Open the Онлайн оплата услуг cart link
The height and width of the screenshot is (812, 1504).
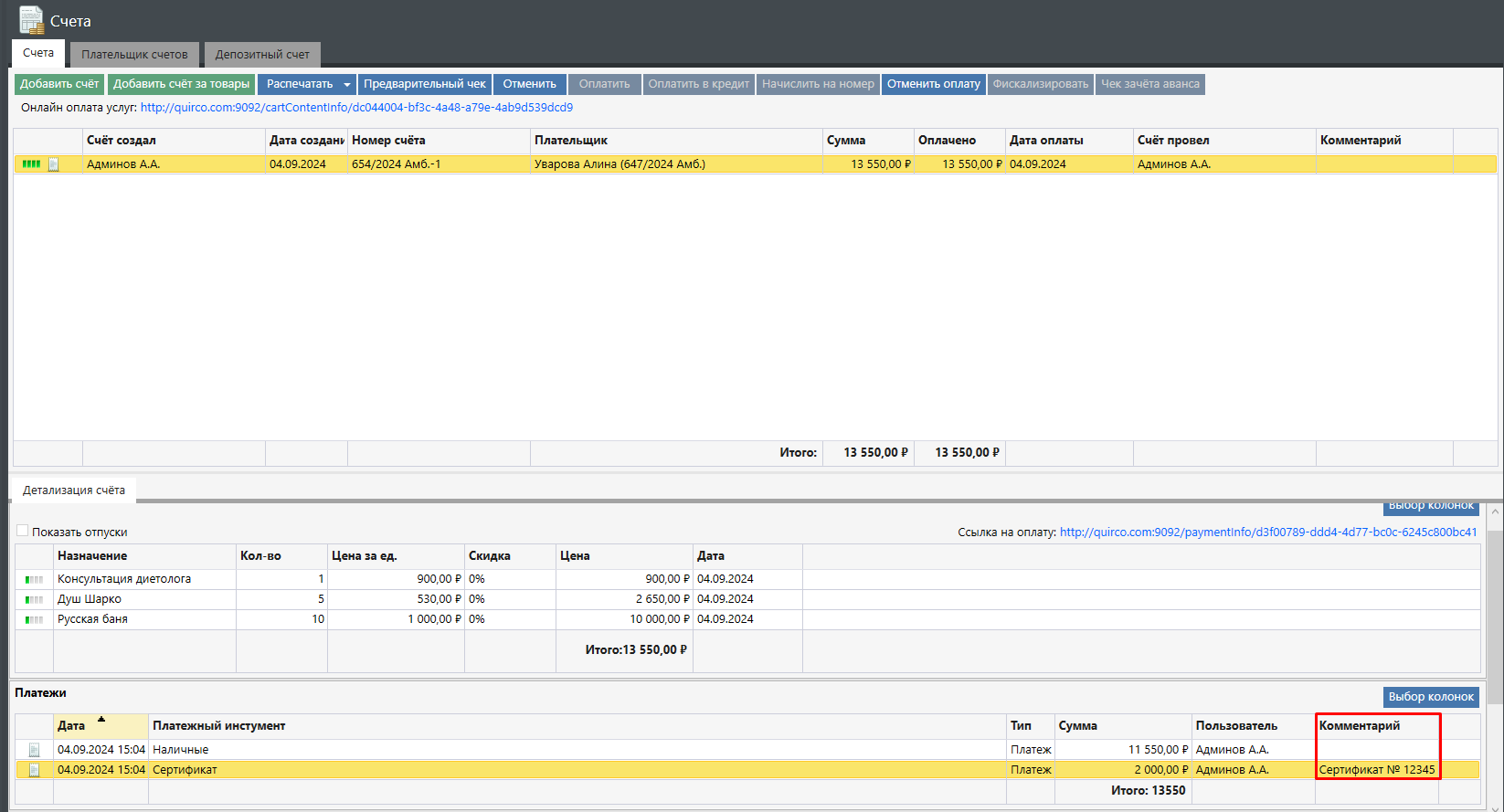pyautogui.click(x=356, y=108)
